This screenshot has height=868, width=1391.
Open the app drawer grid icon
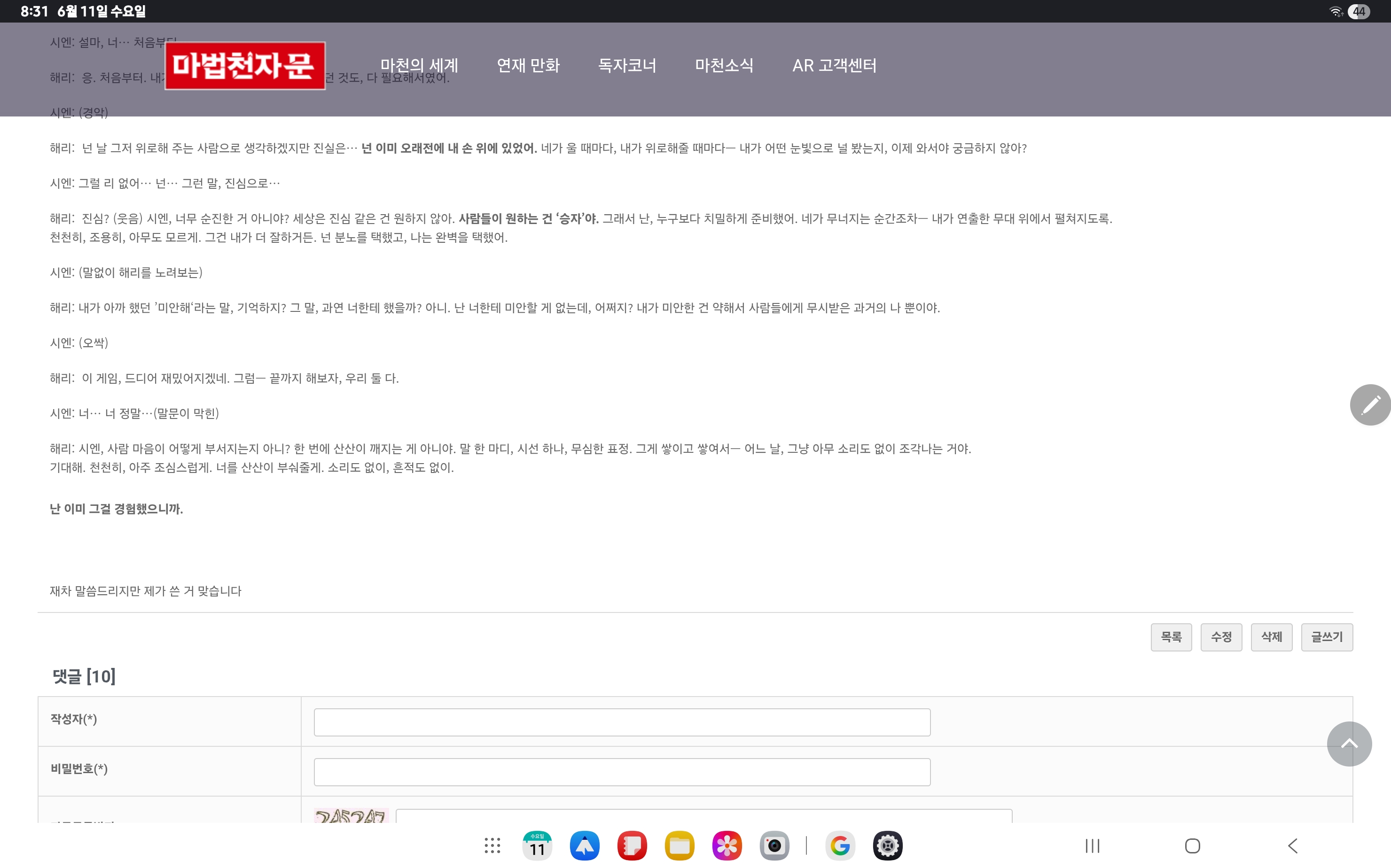point(492,845)
